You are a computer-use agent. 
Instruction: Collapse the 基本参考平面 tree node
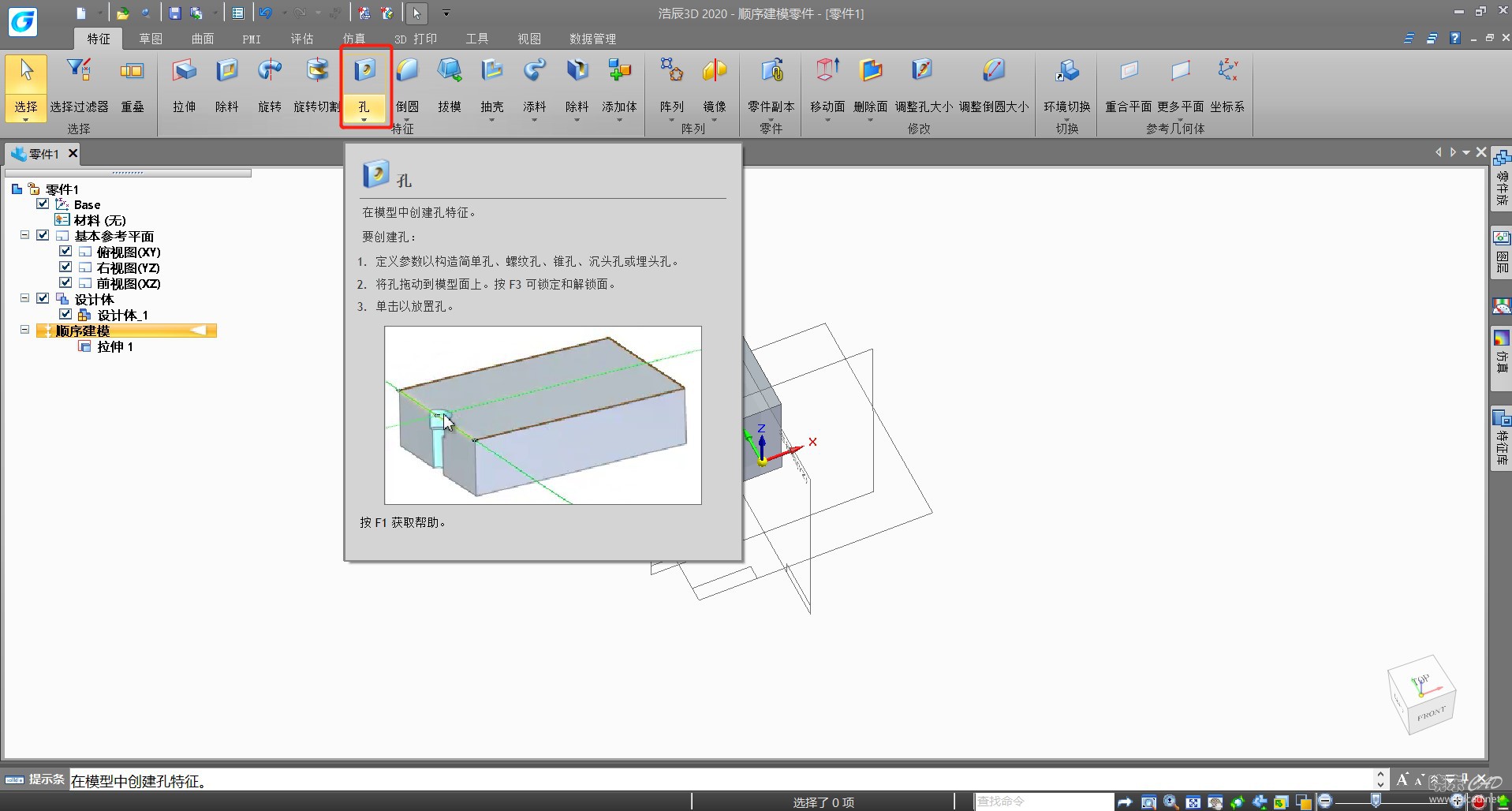tap(24, 235)
